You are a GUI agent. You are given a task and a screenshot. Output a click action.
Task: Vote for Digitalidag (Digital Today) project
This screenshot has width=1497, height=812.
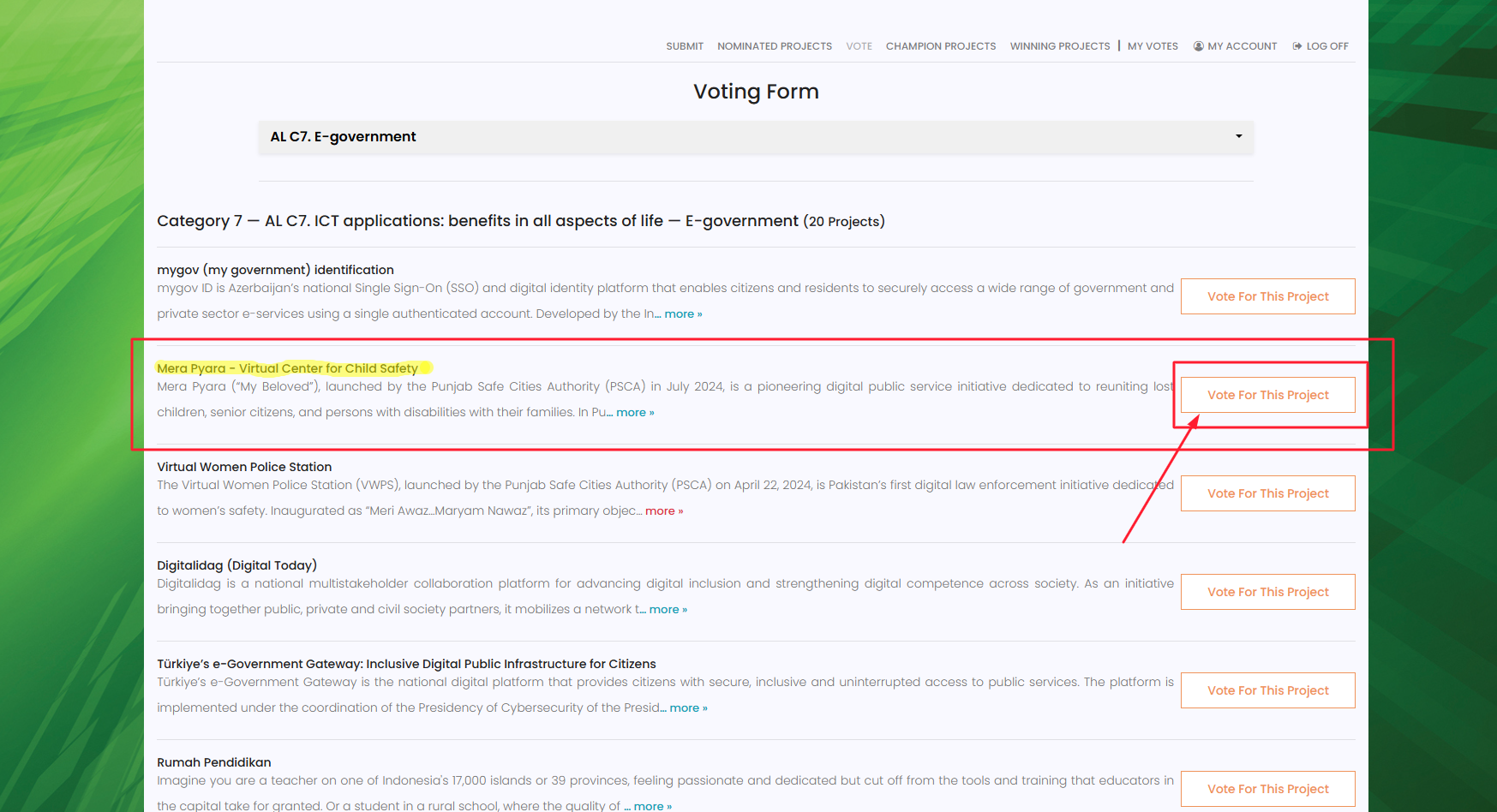coord(1267,592)
